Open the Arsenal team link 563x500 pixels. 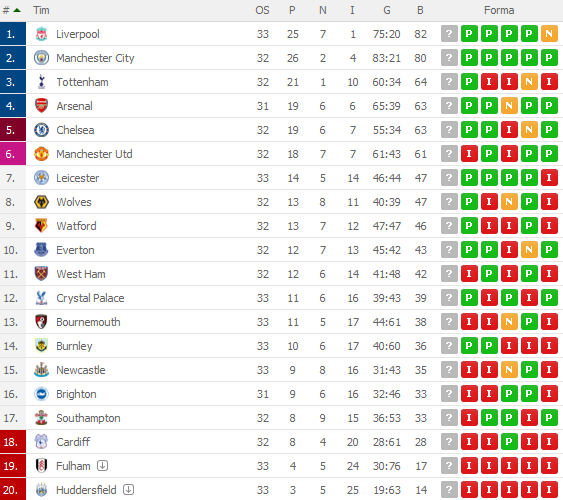click(x=74, y=106)
